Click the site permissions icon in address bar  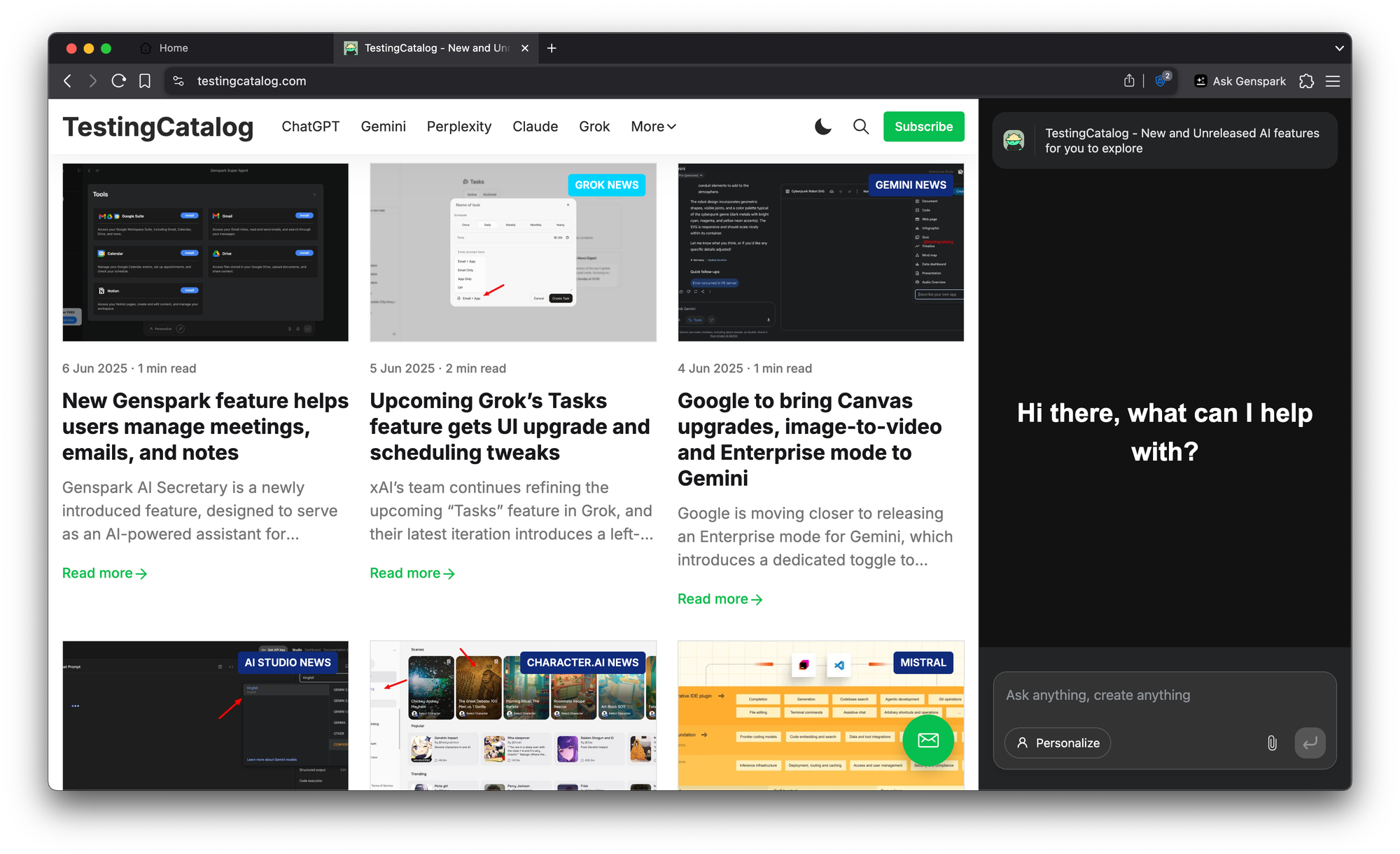pyautogui.click(x=178, y=80)
